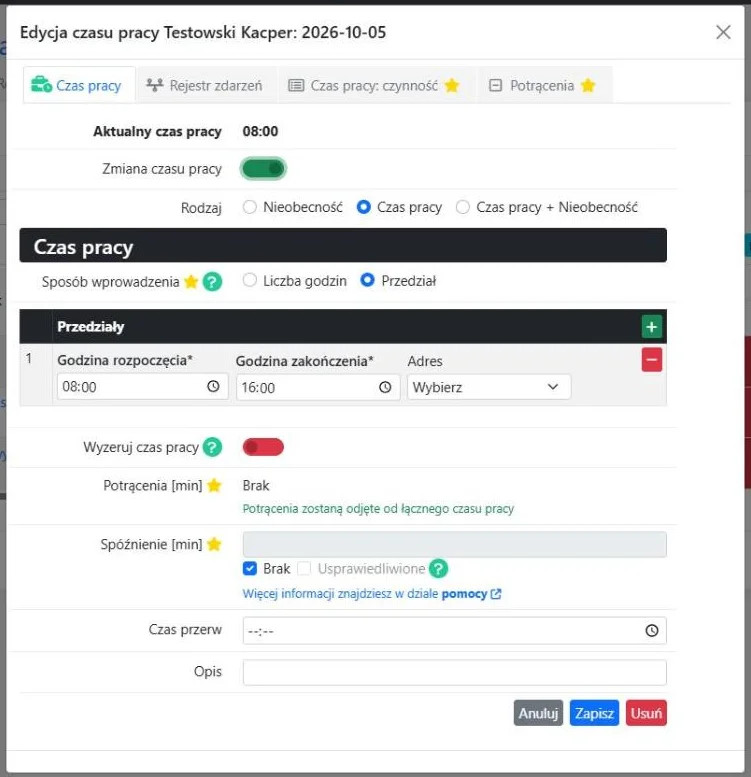751x777 pixels.
Task: Click help icon next to Wyzeruj czas pracy
Action: (x=213, y=447)
